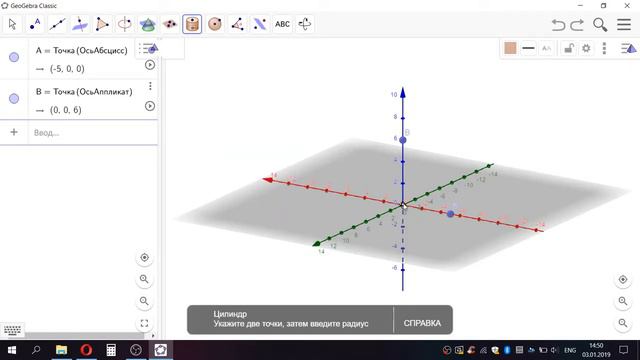Select point B on the z-axis

click(403, 140)
